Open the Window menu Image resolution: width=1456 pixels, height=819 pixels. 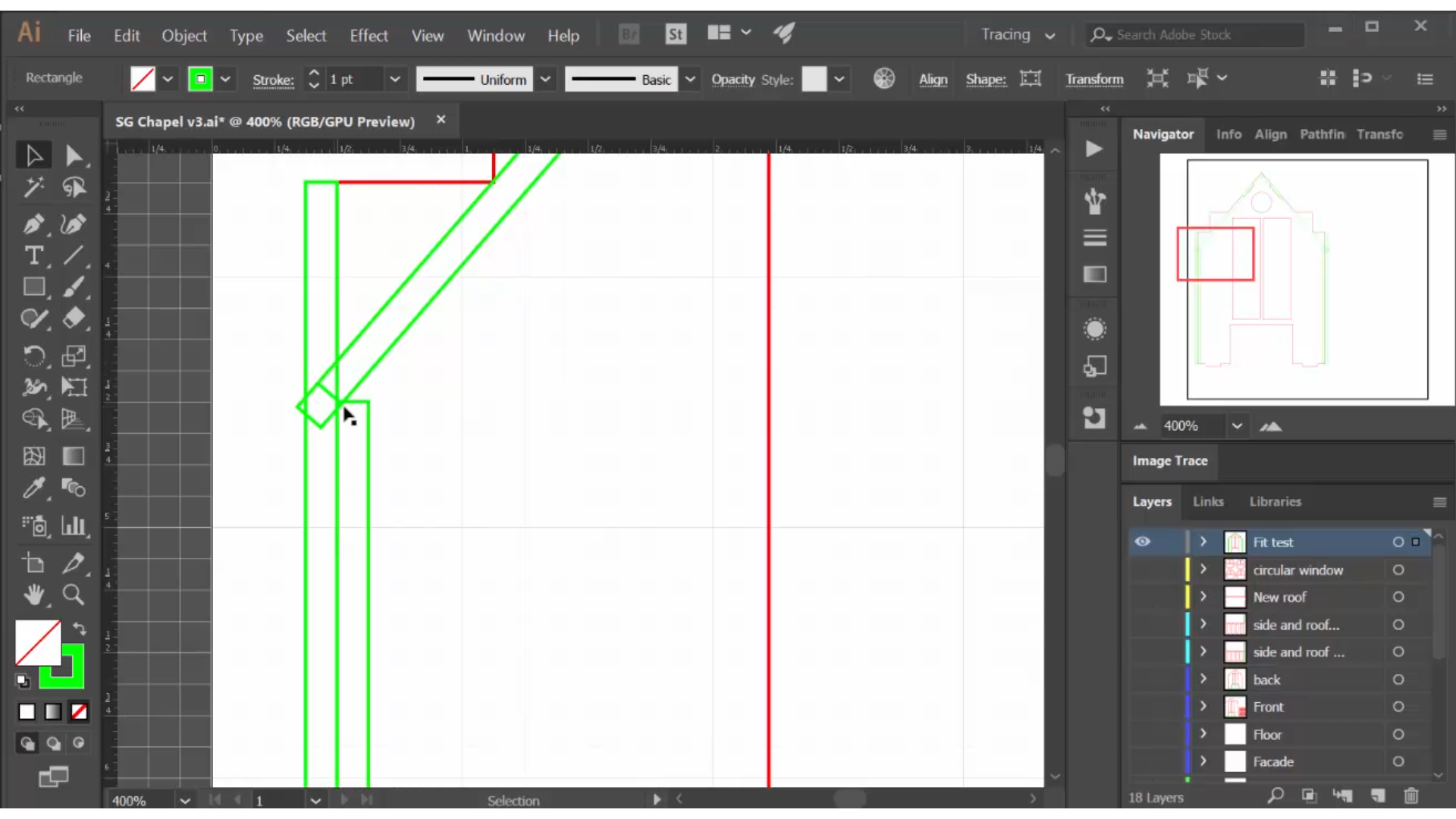coord(496,35)
